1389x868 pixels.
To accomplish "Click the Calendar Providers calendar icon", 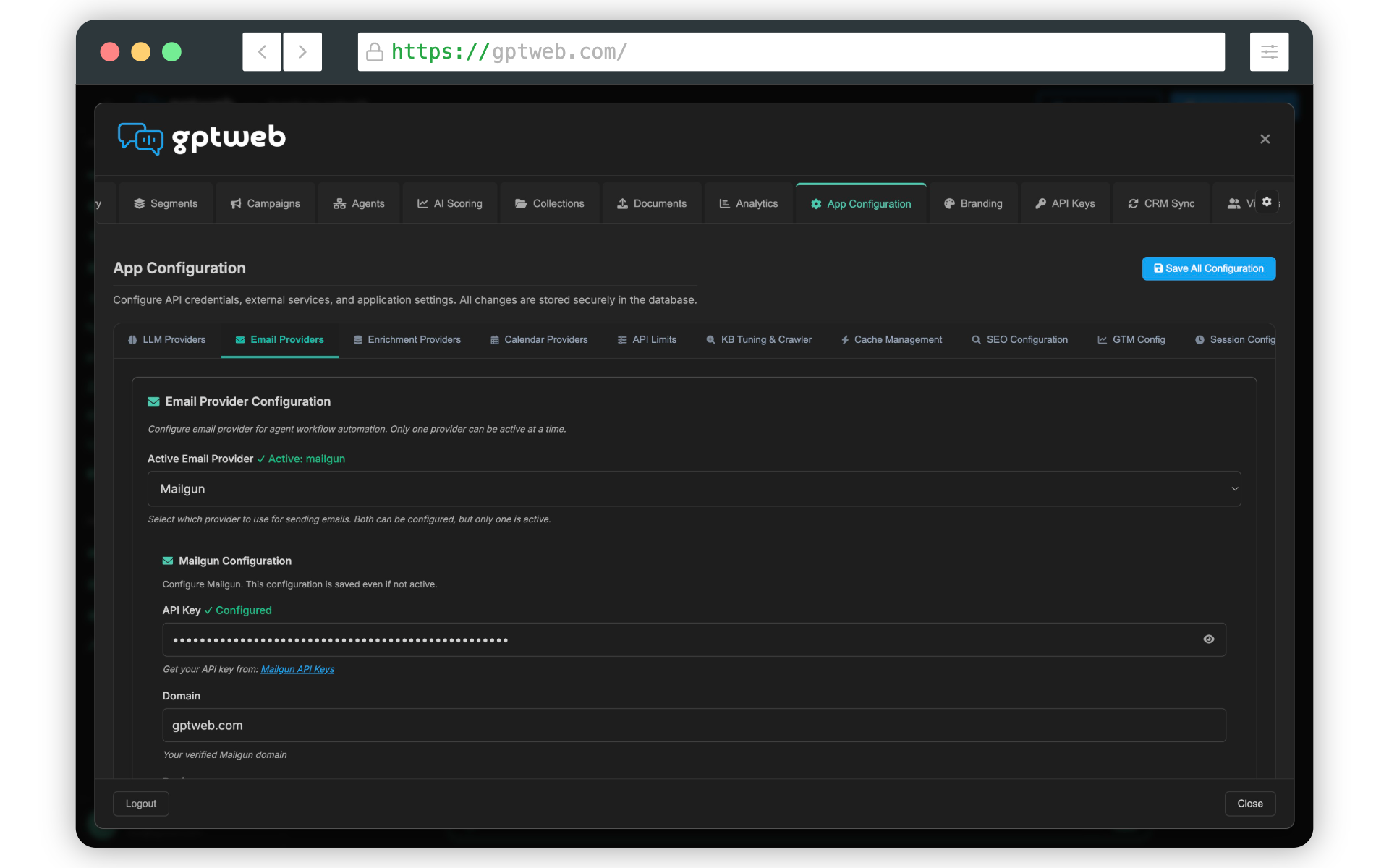I will (495, 340).
